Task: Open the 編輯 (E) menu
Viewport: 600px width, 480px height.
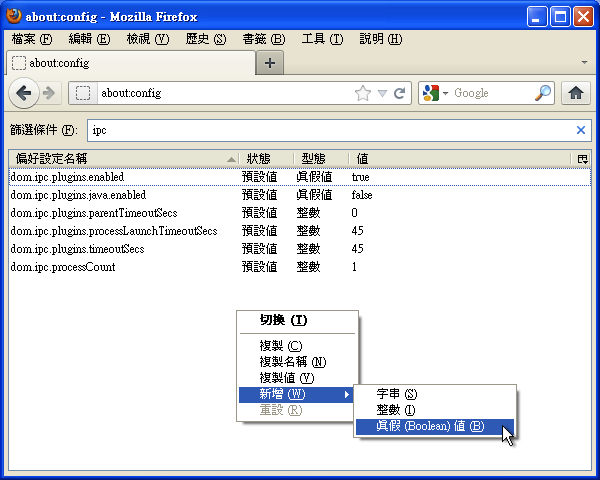Action: (89, 39)
